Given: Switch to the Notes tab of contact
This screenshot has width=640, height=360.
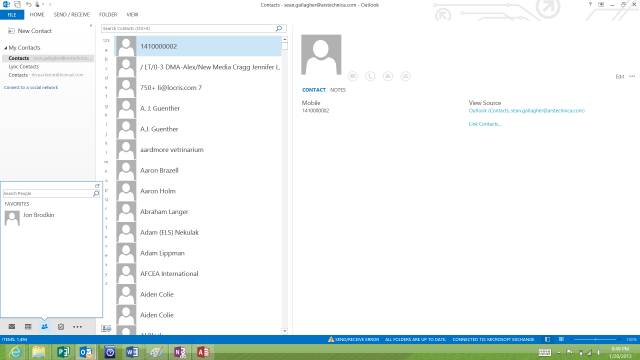Looking at the screenshot, I should 338,90.
